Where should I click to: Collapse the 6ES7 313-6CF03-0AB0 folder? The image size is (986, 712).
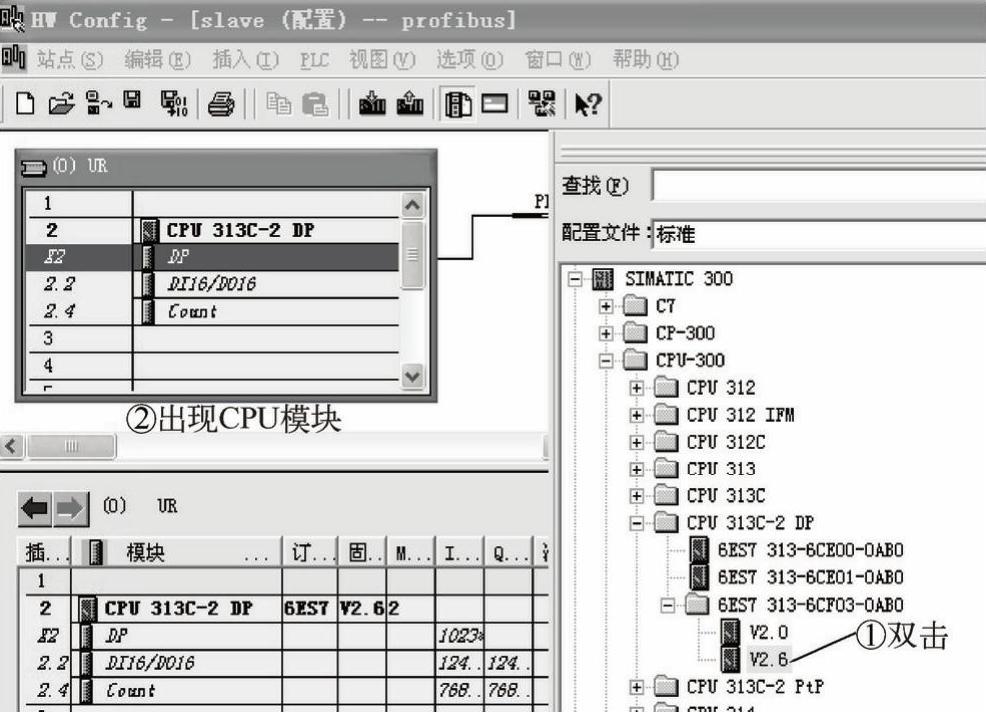(668, 606)
